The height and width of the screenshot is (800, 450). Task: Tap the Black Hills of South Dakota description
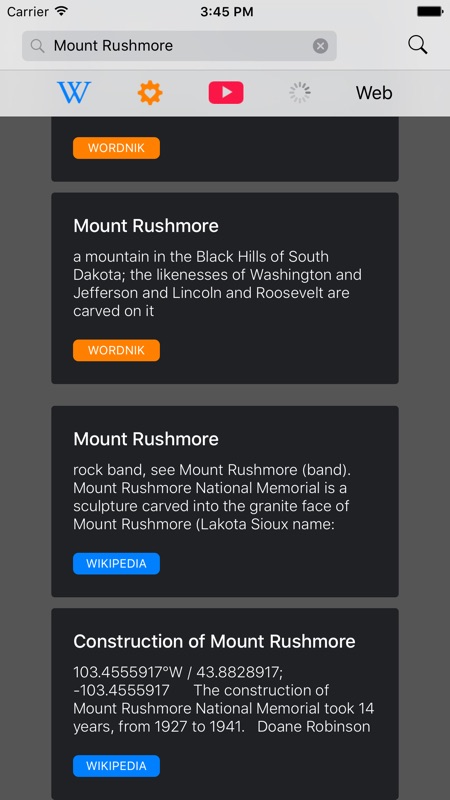click(x=218, y=284)
